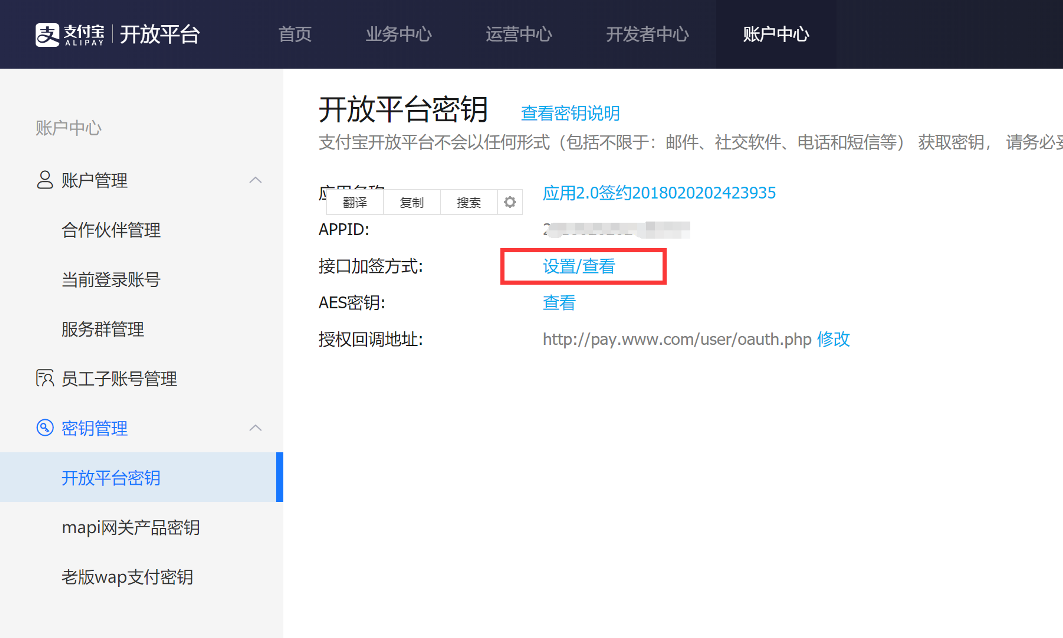
Task: Open the 业务中心 menu
Action: pos(398,33)
